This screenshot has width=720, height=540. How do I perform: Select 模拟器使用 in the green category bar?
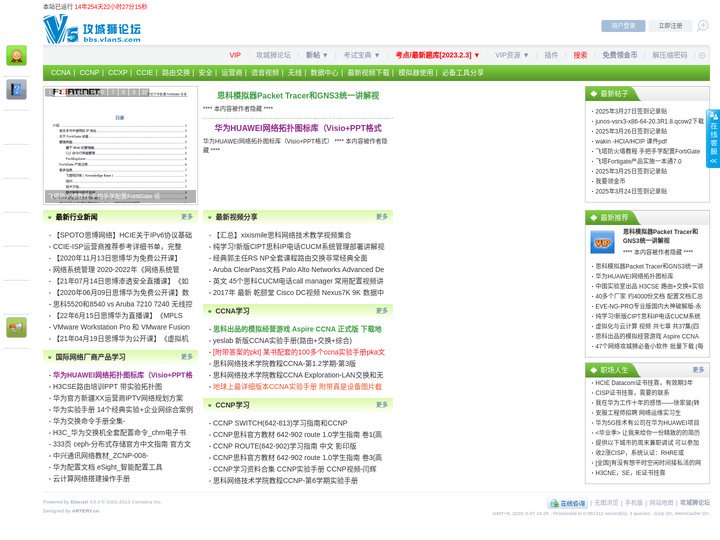(x=416, y=73)
